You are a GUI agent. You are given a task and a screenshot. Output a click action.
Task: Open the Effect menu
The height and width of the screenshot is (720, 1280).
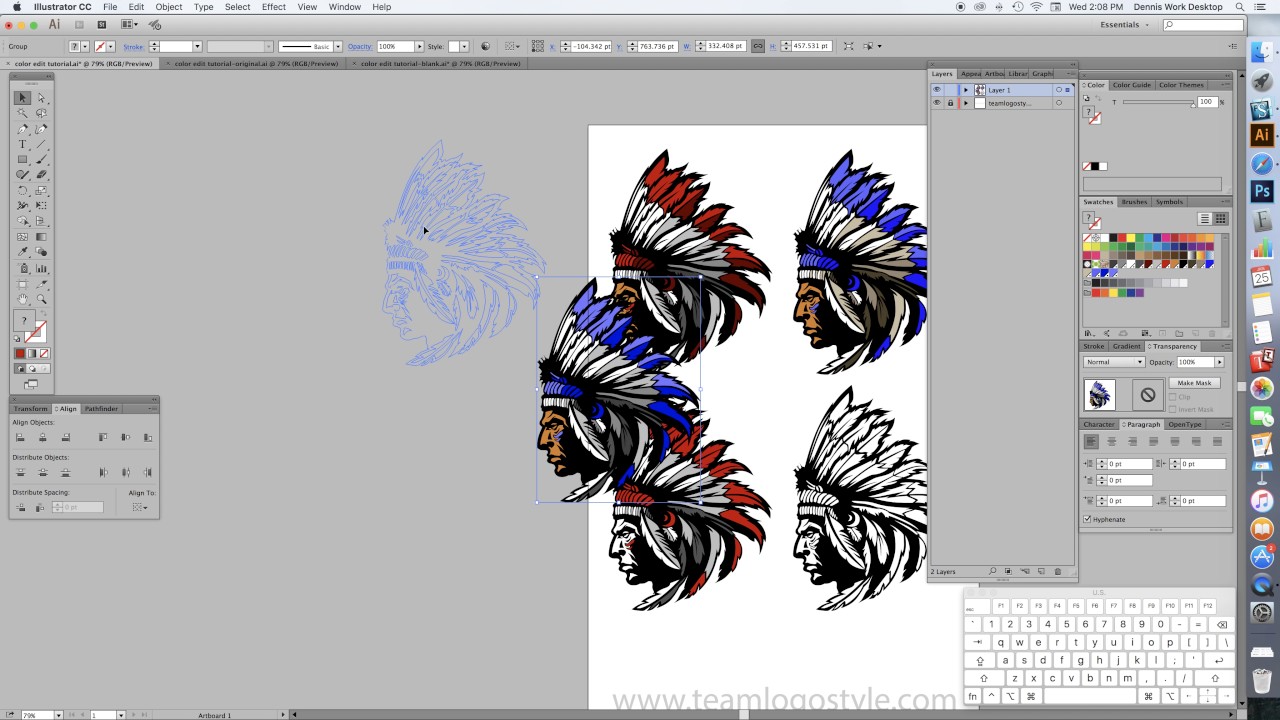point(274,7)
